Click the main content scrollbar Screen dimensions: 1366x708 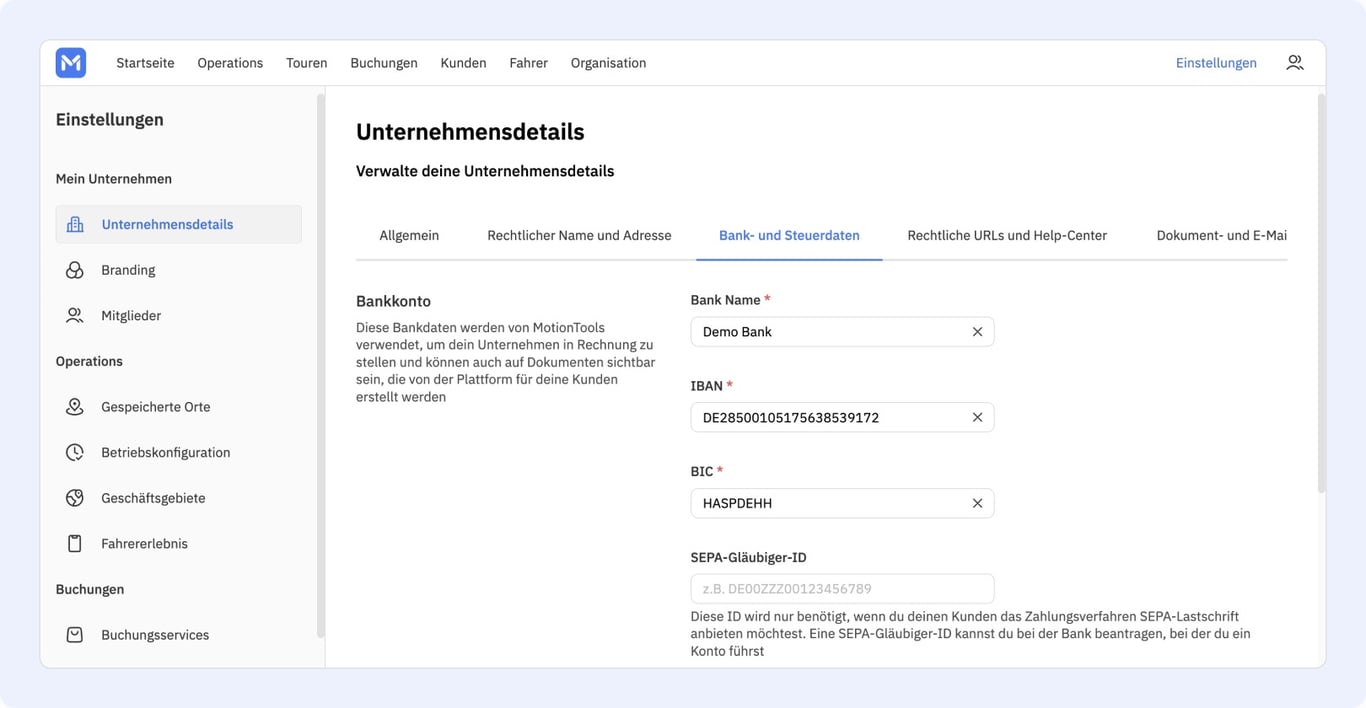click(x=1321, y=293)
